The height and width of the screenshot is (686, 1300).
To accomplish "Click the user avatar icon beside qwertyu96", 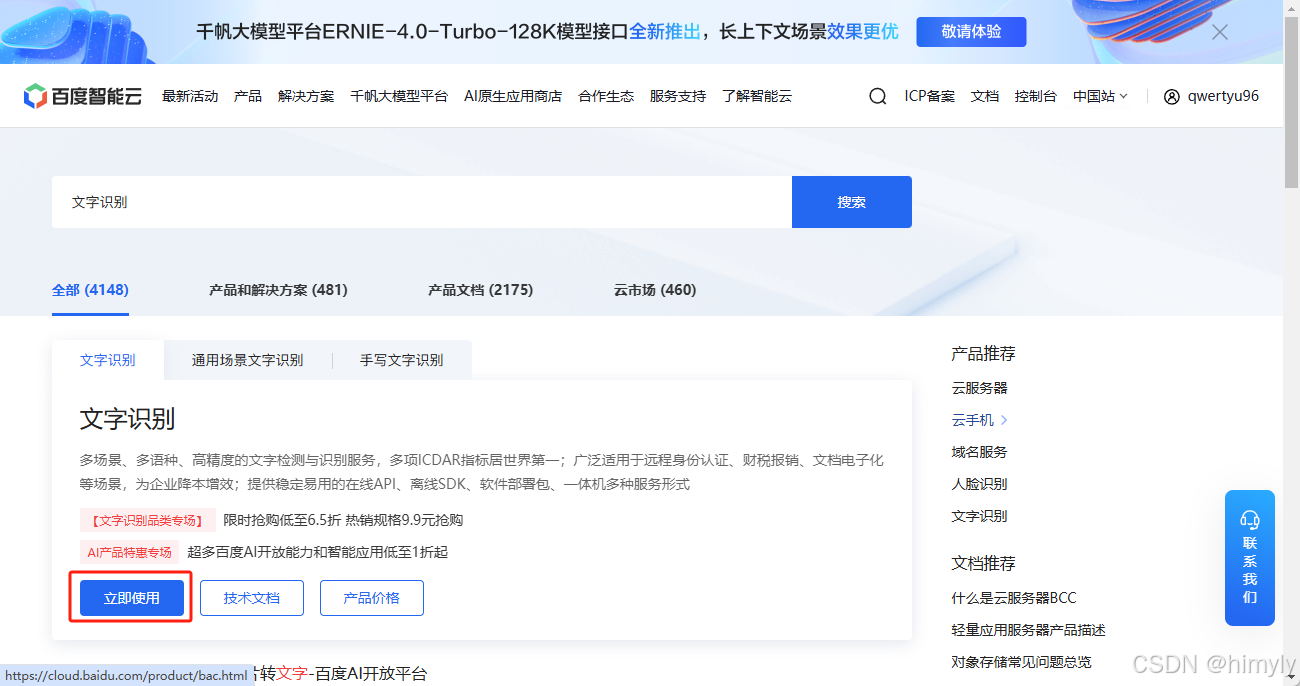I will (x=1172, y=97).
